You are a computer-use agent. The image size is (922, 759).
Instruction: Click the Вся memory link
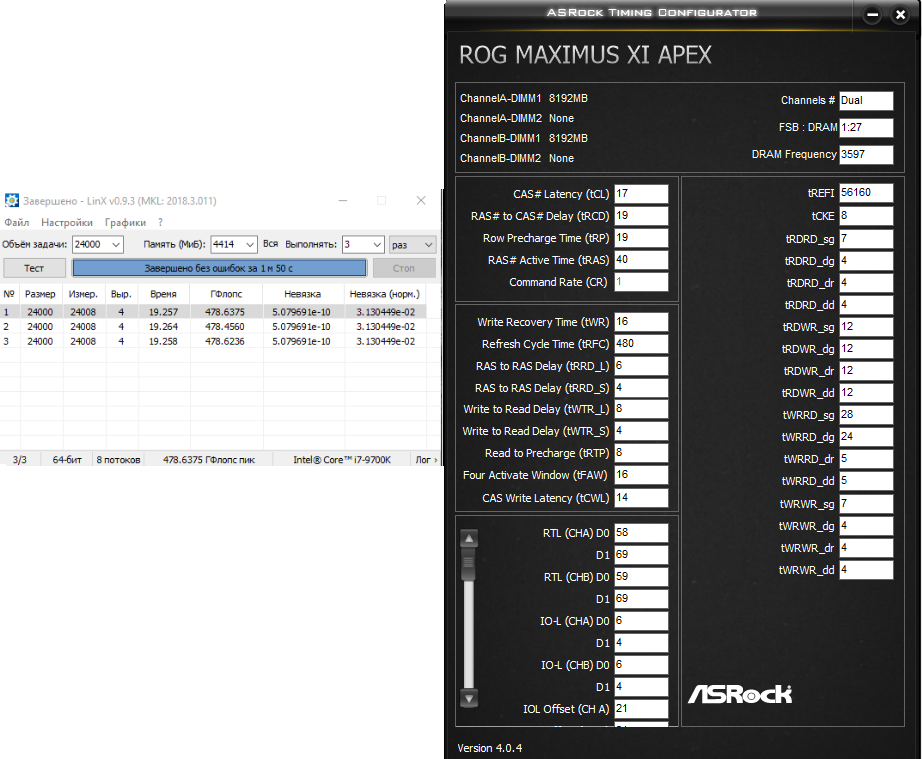click(270, 244)
